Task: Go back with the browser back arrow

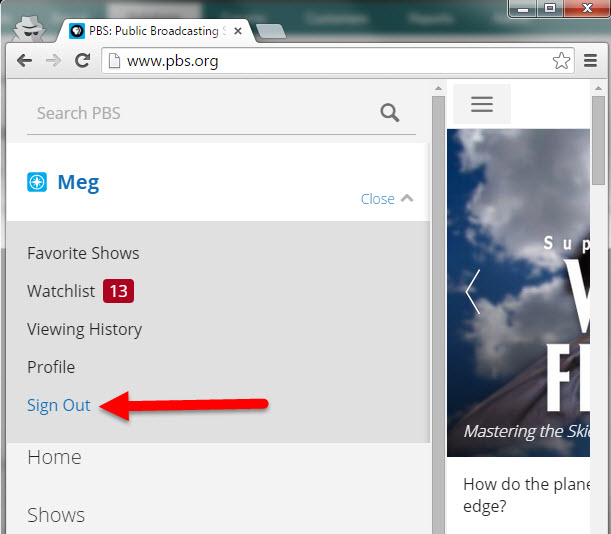Action: tap(25, 60)
